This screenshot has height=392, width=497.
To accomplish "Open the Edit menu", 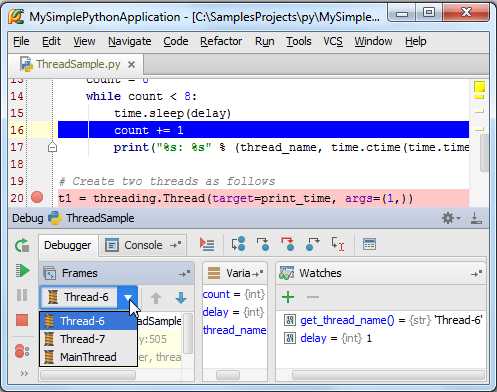I will [51, 41].
